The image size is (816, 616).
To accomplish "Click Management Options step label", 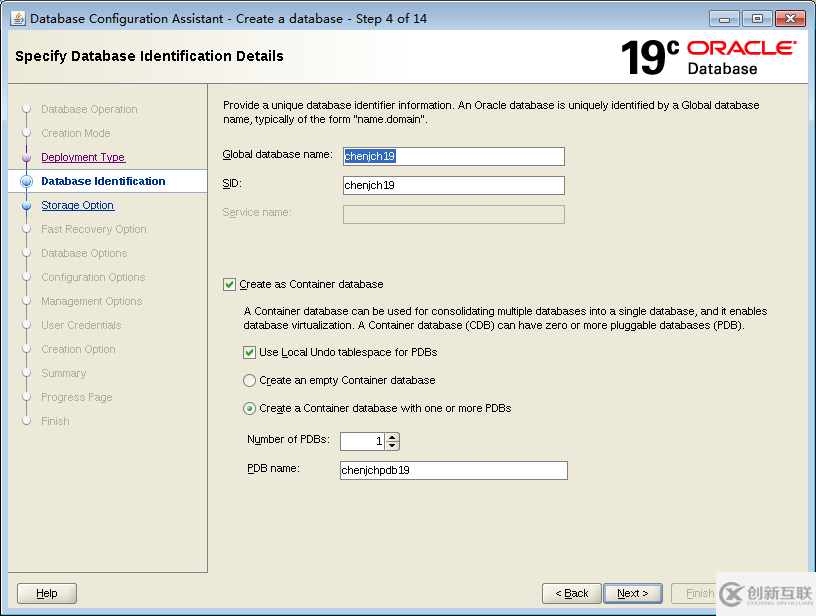I will point(92,301).
